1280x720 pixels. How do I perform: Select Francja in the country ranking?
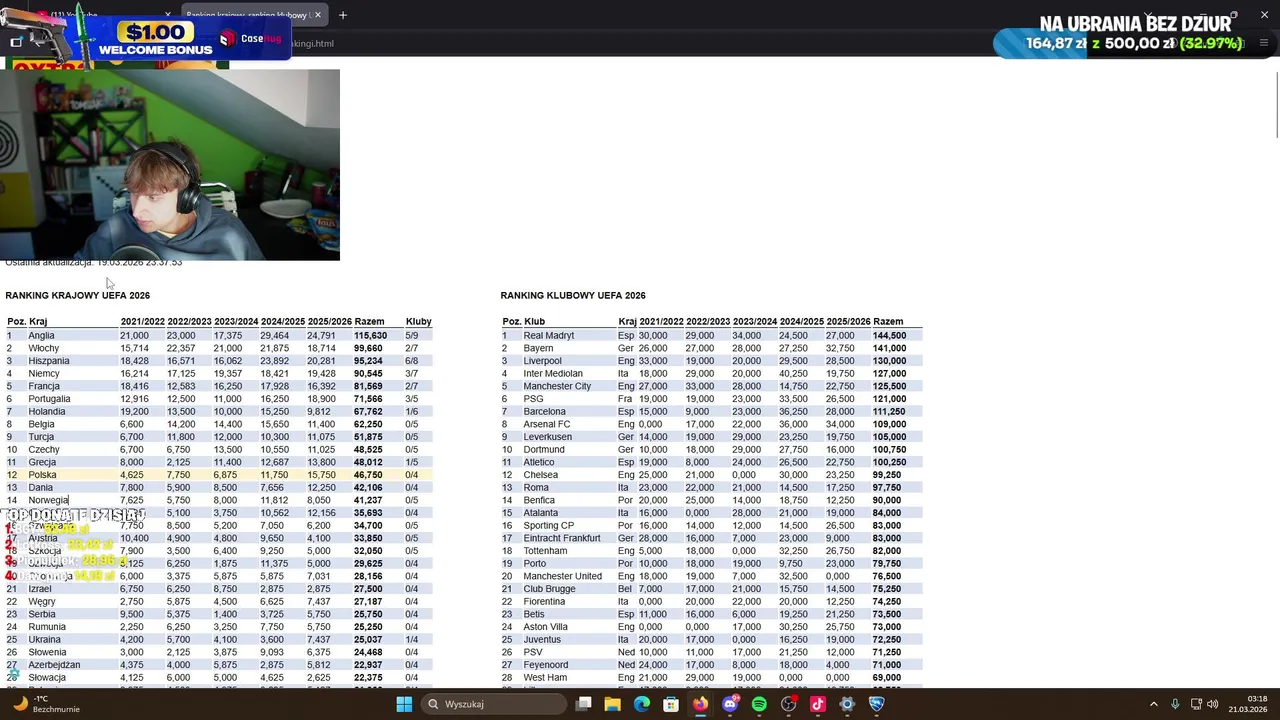click(x=44, y=386)
